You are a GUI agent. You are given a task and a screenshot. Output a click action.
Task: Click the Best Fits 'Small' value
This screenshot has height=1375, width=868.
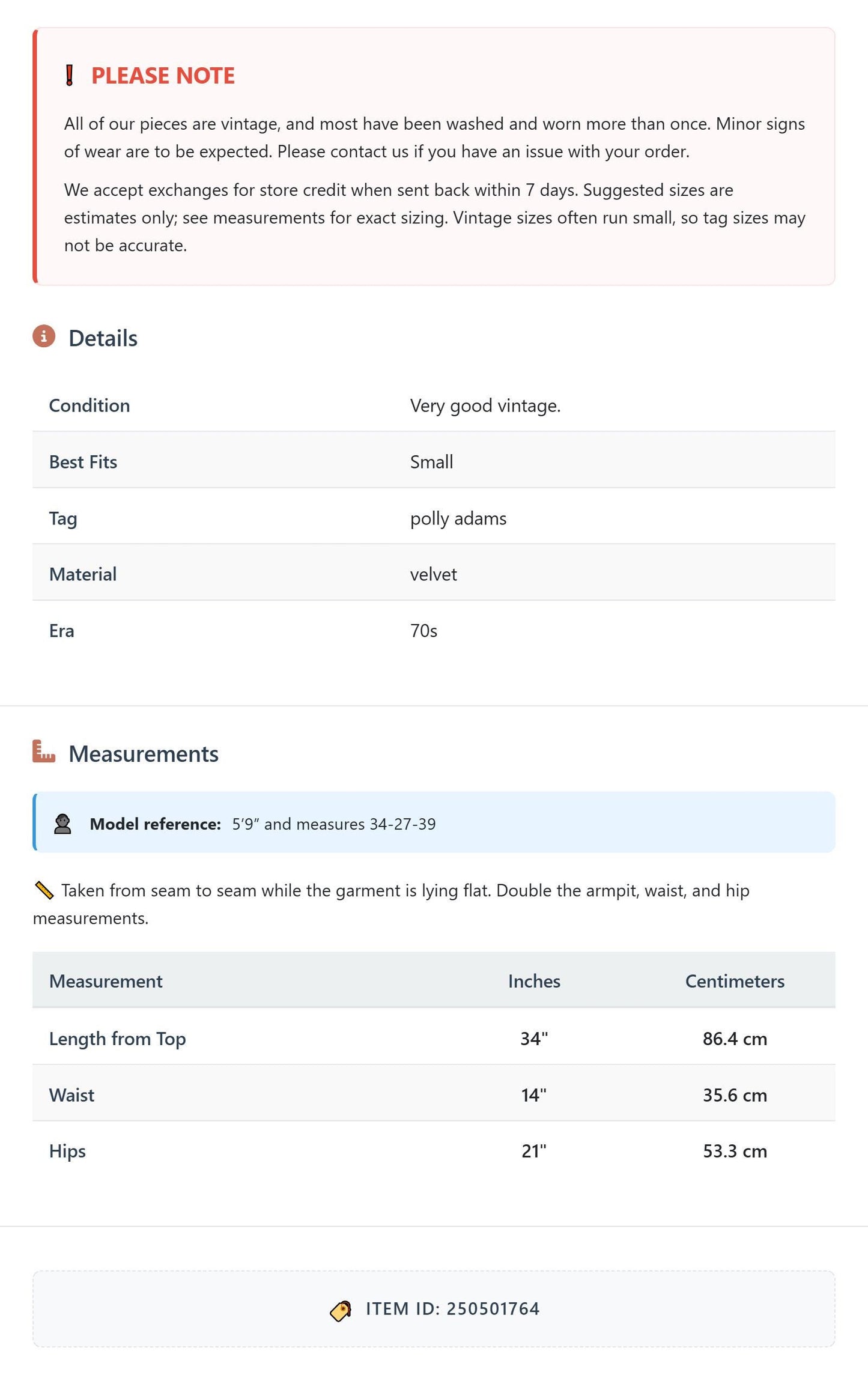point(431,462)
